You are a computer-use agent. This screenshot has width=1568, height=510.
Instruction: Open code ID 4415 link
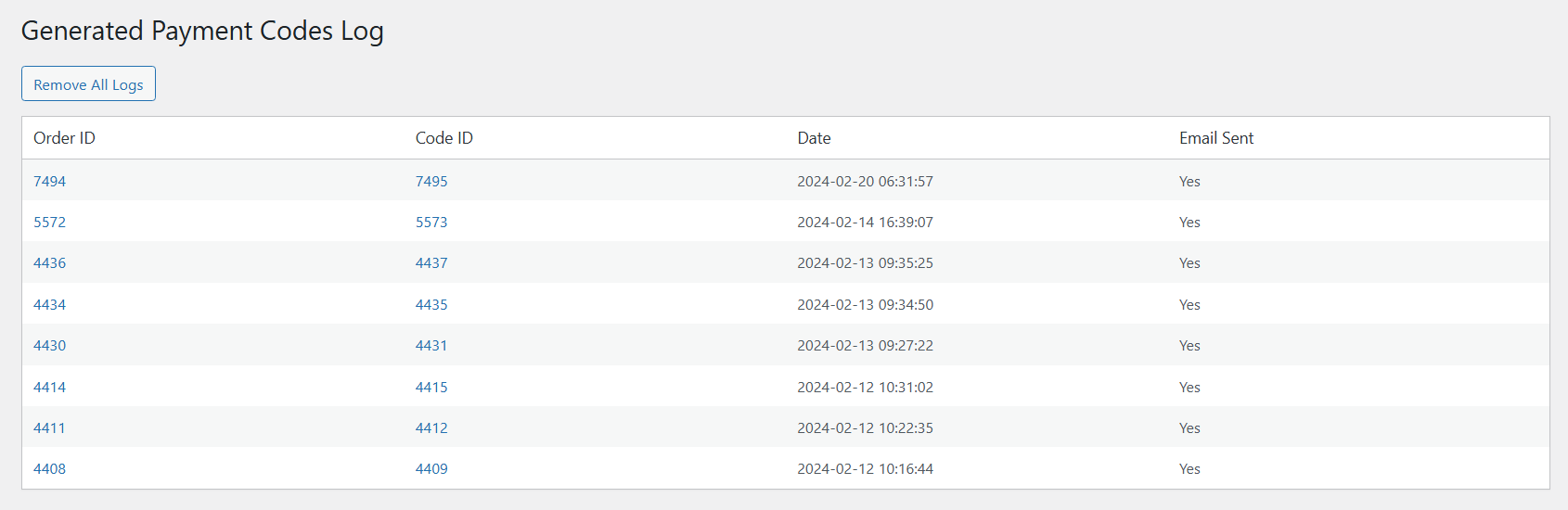pos(431,388)
